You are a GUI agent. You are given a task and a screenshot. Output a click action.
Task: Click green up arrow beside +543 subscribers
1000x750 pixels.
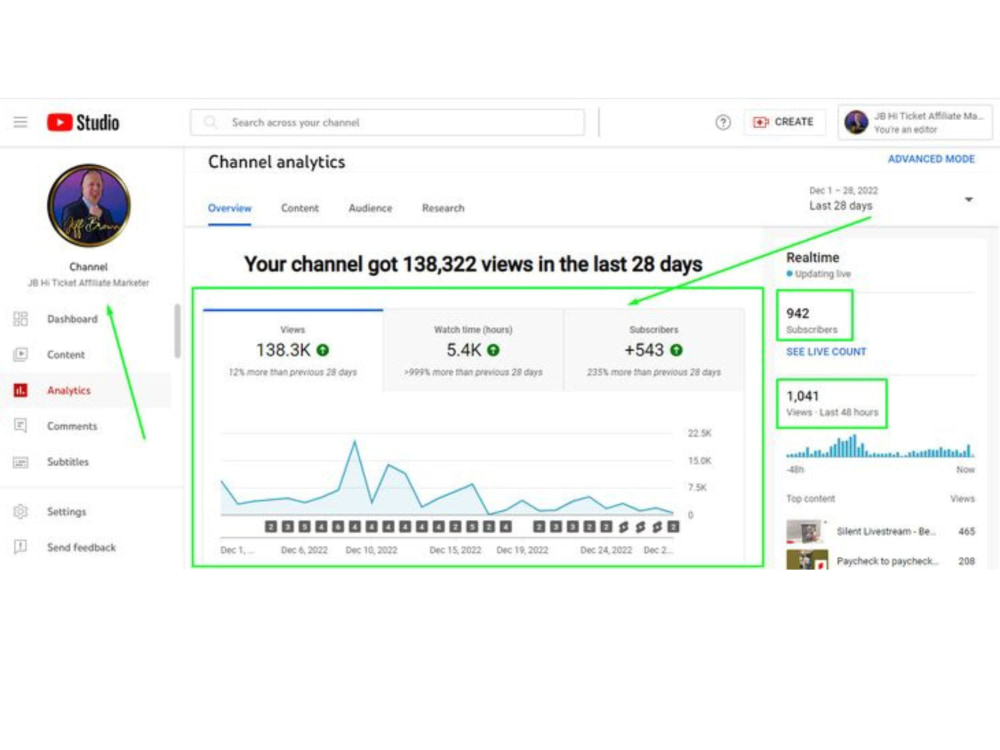677,350
